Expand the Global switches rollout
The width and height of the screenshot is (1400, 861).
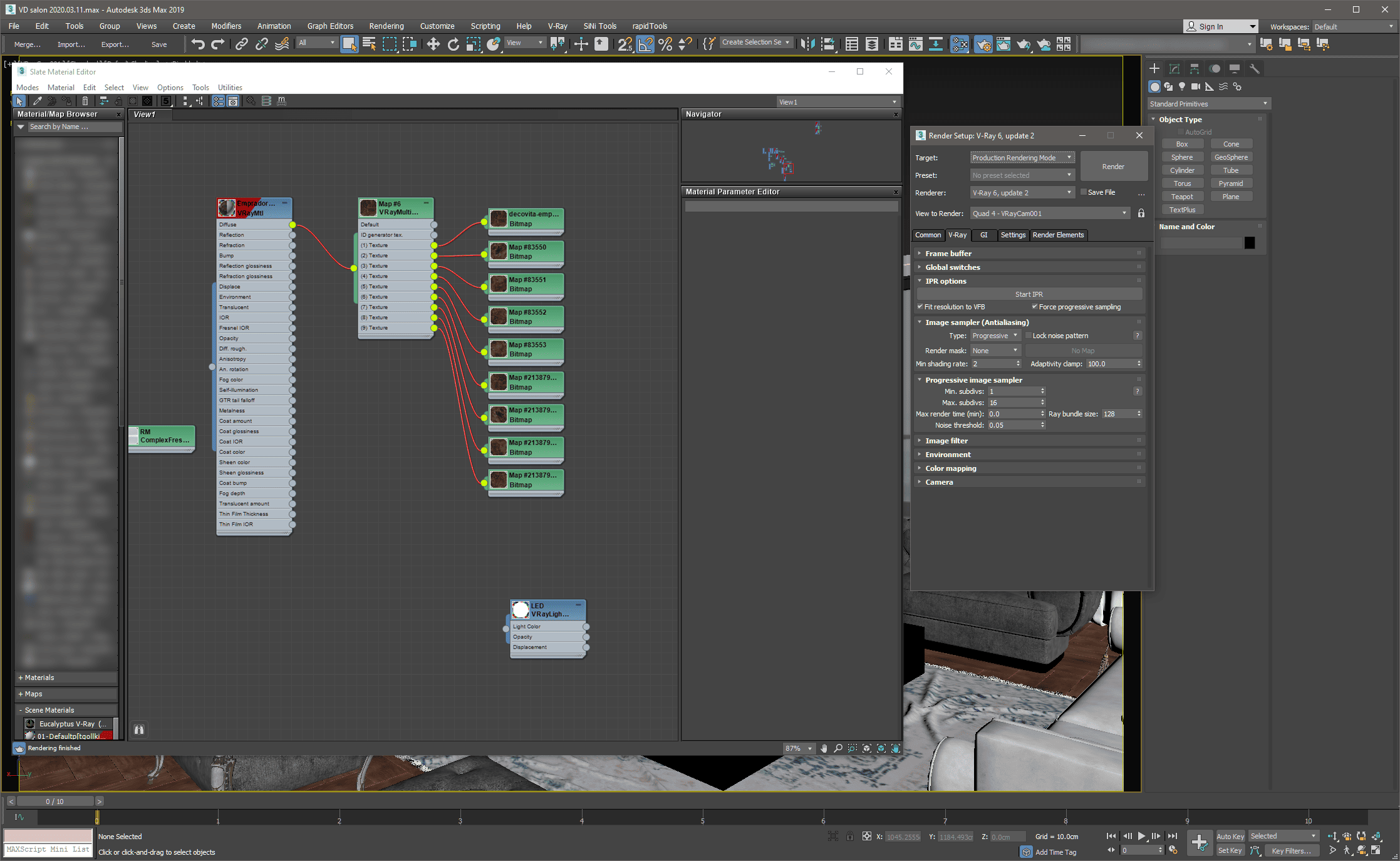pos(1030,267)
